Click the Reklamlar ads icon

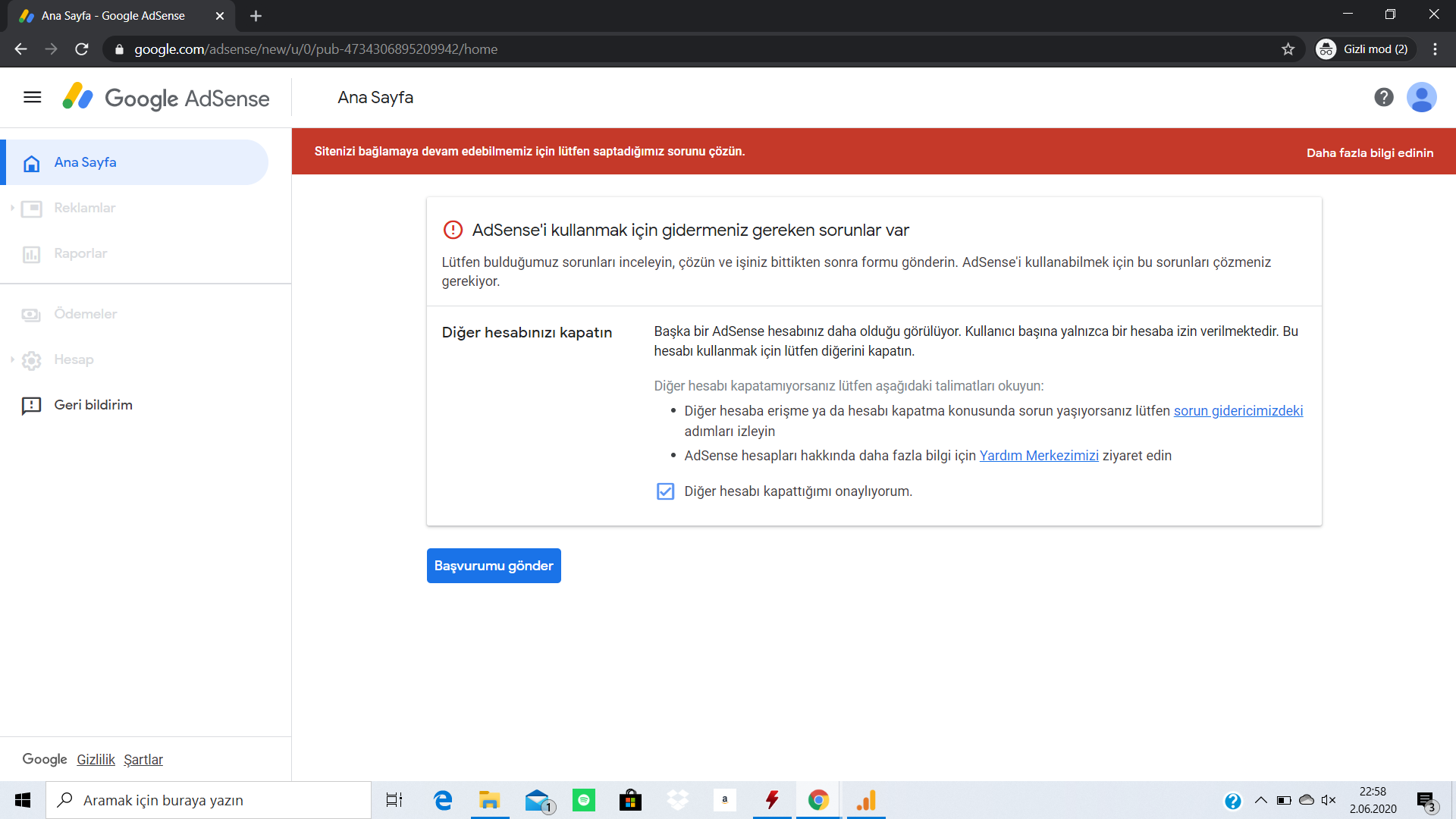[32, 209]
